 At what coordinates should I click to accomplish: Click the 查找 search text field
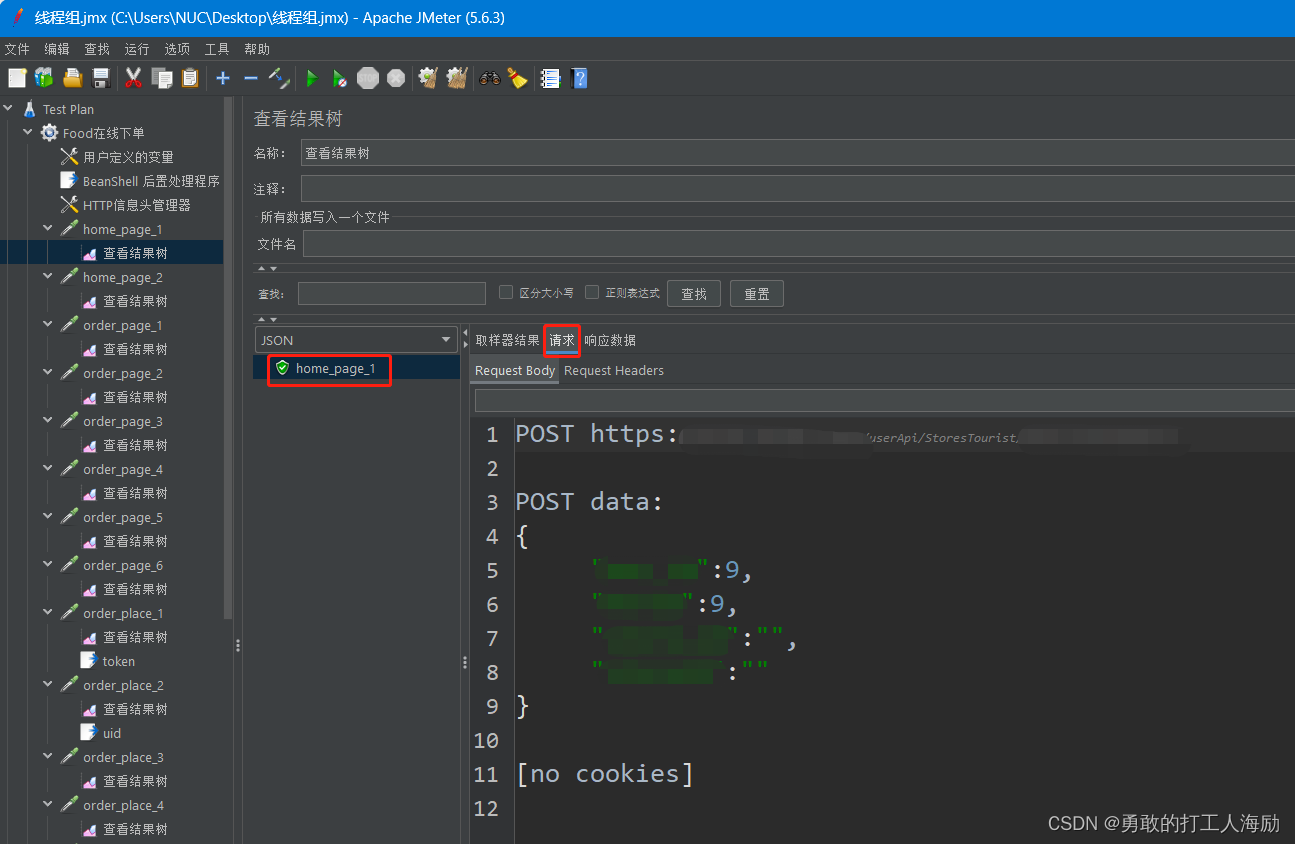pos(391,293)
